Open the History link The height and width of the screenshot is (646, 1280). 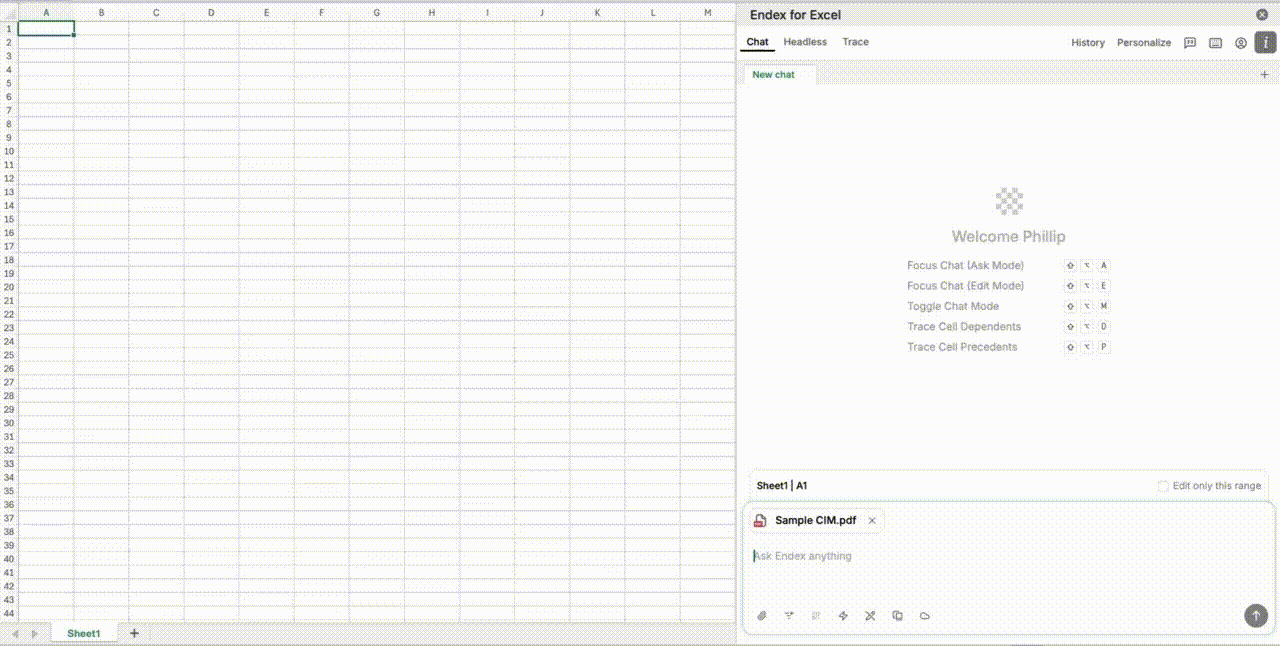click(x=1087, y=43)
